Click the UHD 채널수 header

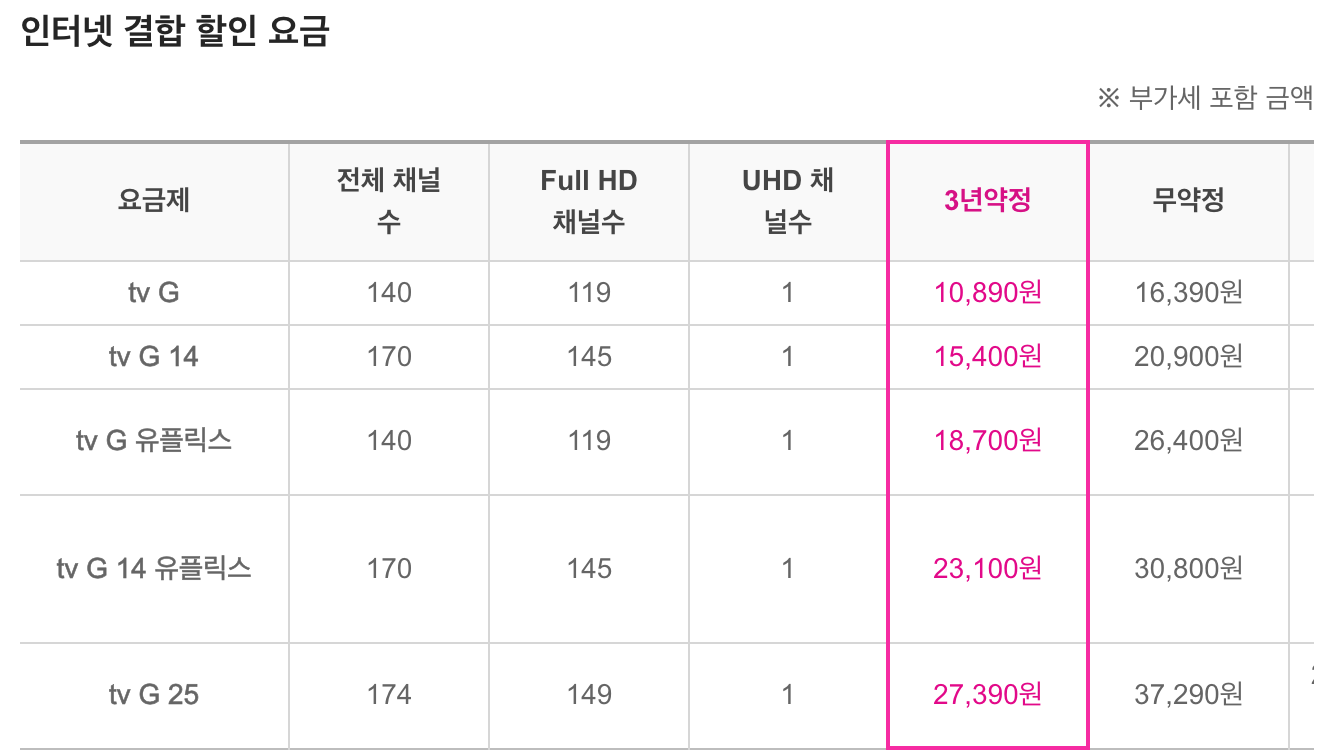coord(788,200)
